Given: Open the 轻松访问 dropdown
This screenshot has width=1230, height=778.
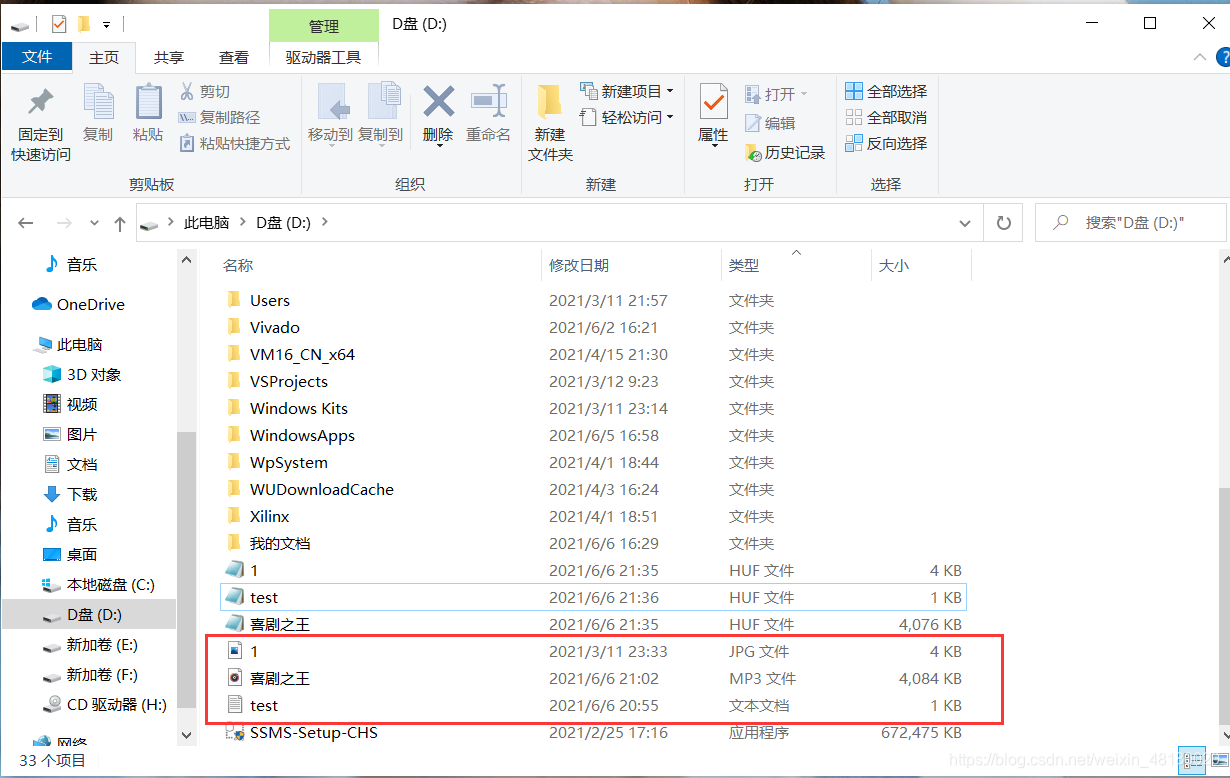Looking at the screenshot, I should tap(627, 117).
